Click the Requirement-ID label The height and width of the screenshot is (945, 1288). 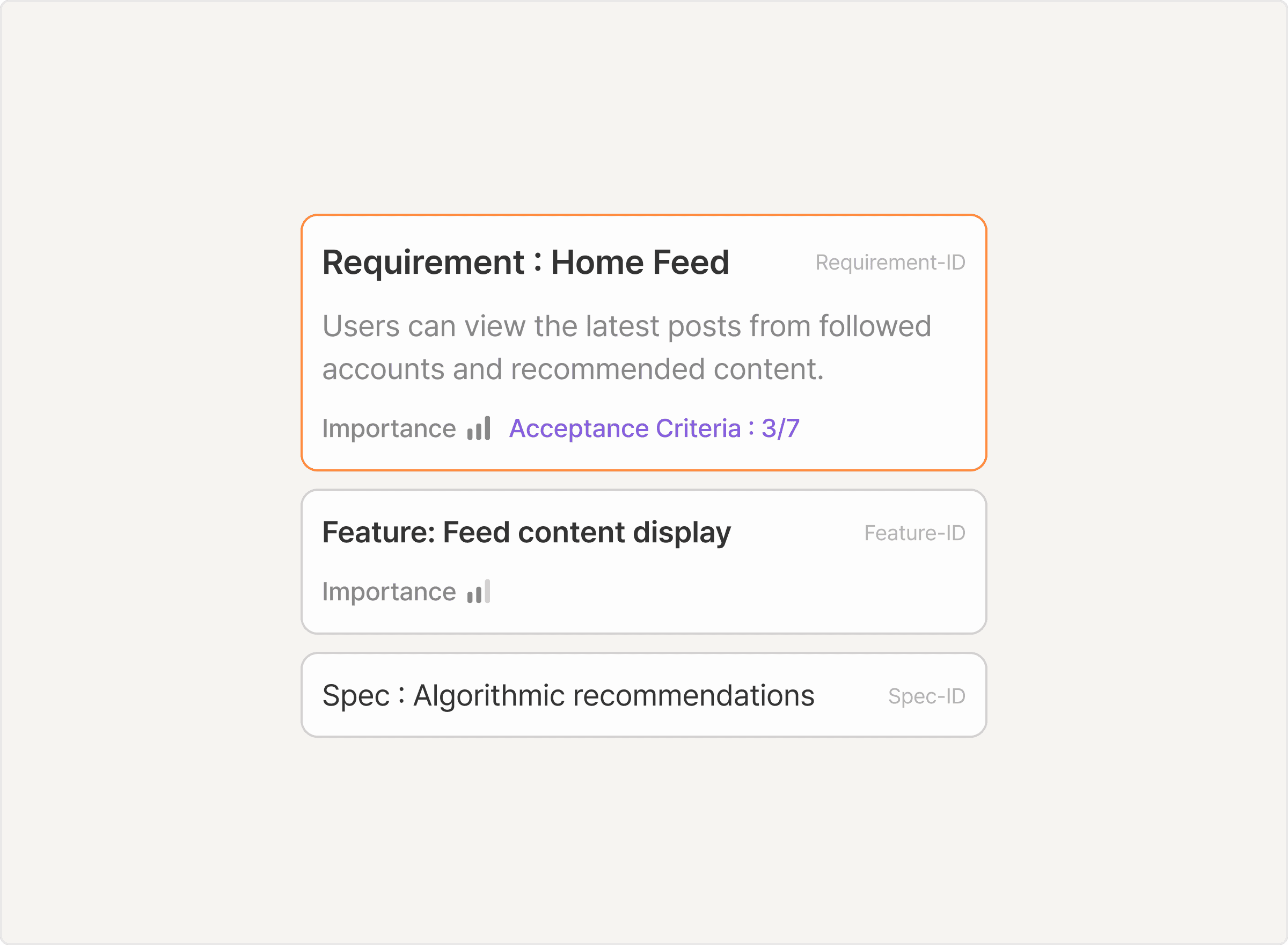[890, 263]
